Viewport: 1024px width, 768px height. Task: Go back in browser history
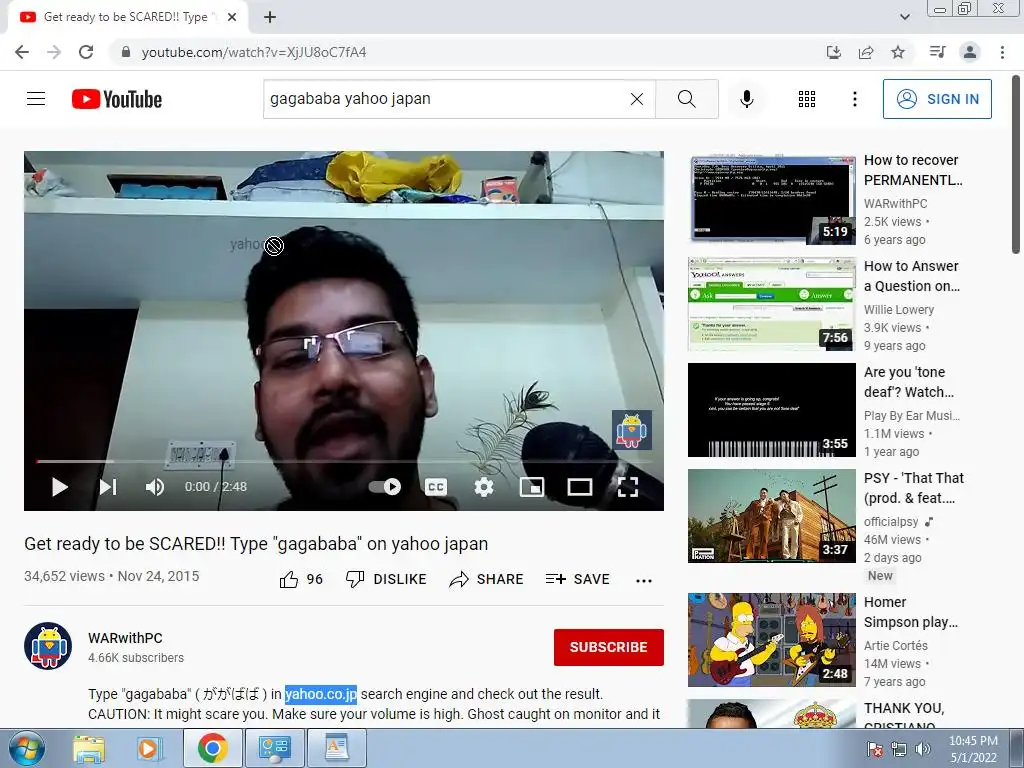pos(22,52)
